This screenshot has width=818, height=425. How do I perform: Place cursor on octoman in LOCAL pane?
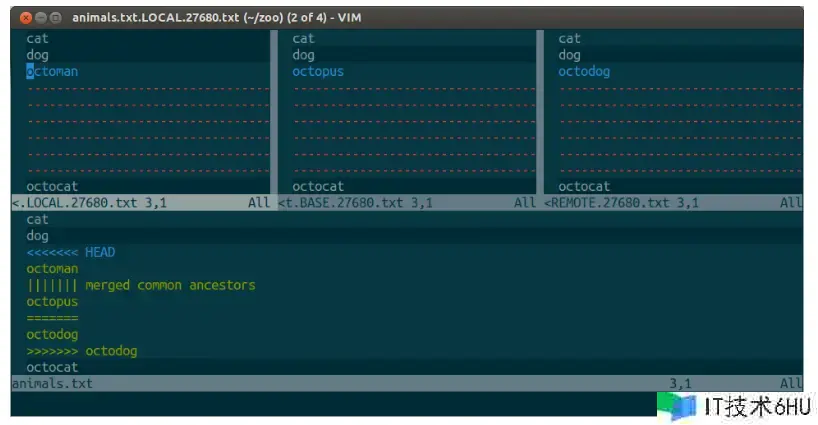(x=52, y=71)
